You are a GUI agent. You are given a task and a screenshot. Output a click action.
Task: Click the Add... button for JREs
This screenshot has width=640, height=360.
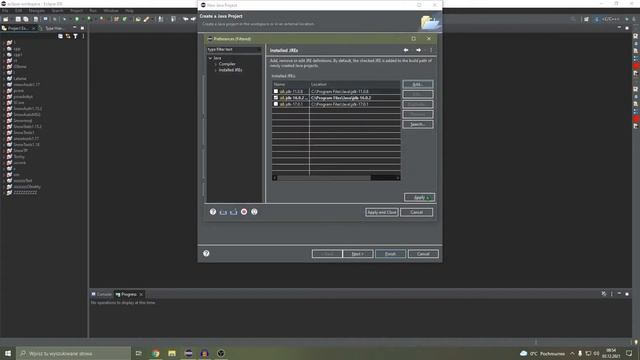[418, 84]
